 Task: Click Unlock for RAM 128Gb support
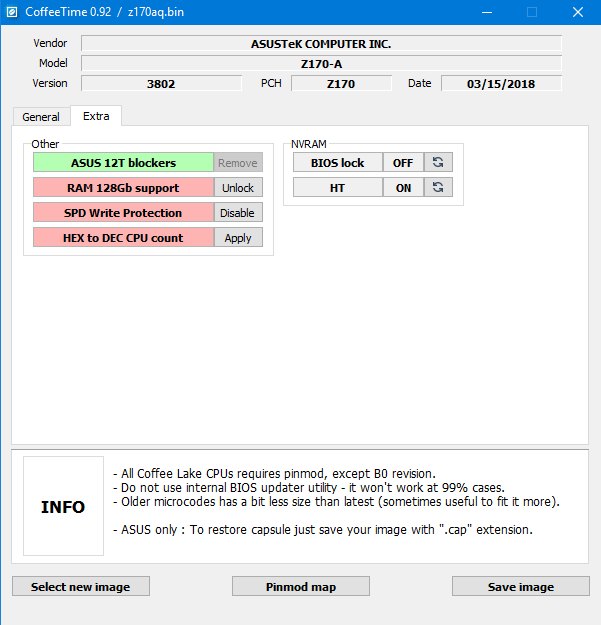click(x=238, y=188)
